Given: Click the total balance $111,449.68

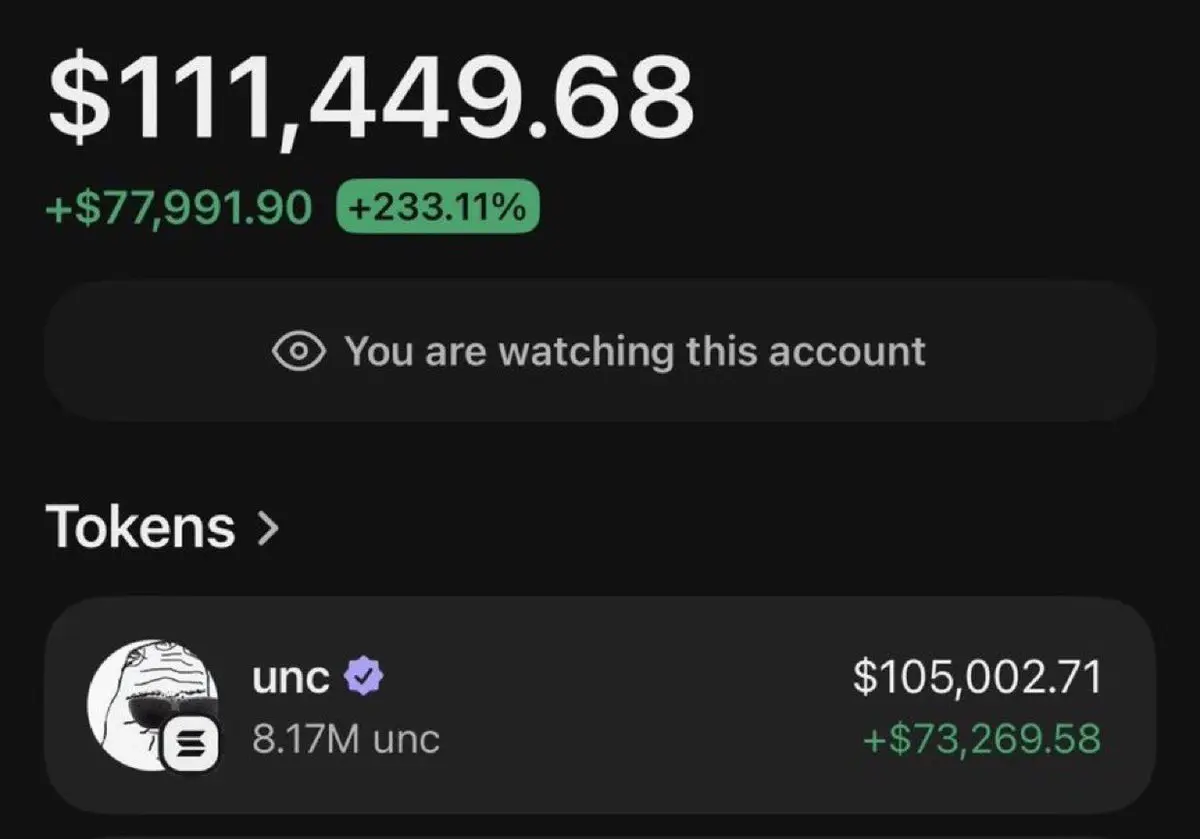Looking at the screenshot, I should coord(370,98).
